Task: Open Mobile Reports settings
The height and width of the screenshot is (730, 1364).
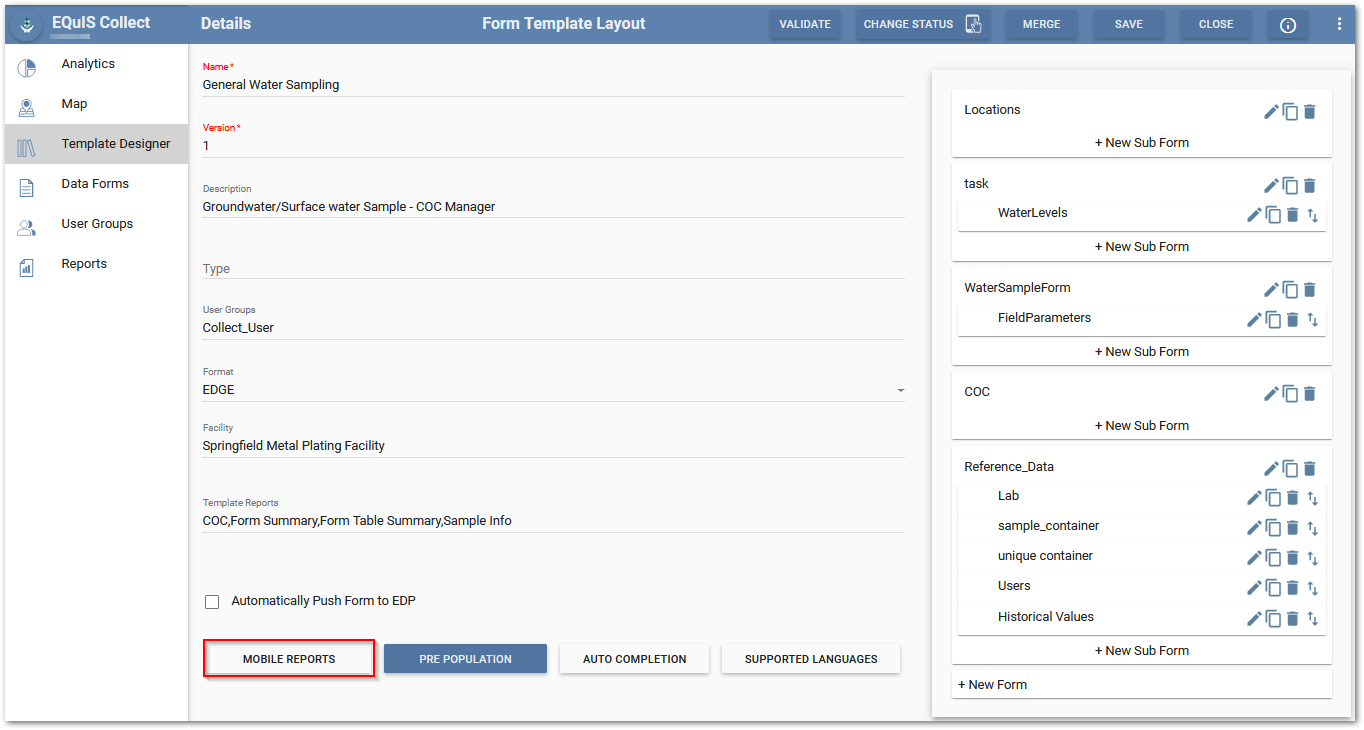Action: click(x=288, y=658)
